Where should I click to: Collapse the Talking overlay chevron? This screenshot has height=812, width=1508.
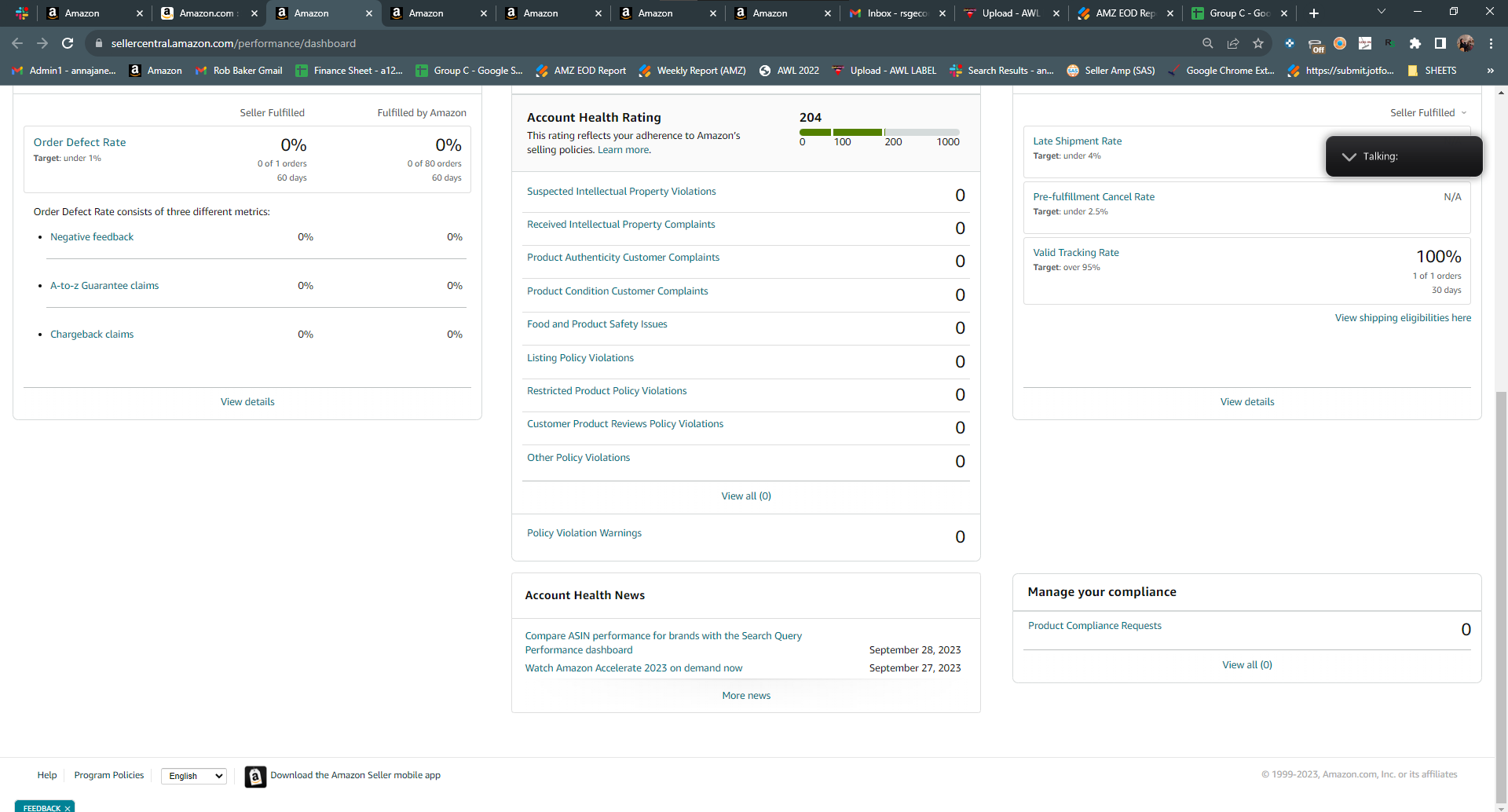tap(1349, 156)
